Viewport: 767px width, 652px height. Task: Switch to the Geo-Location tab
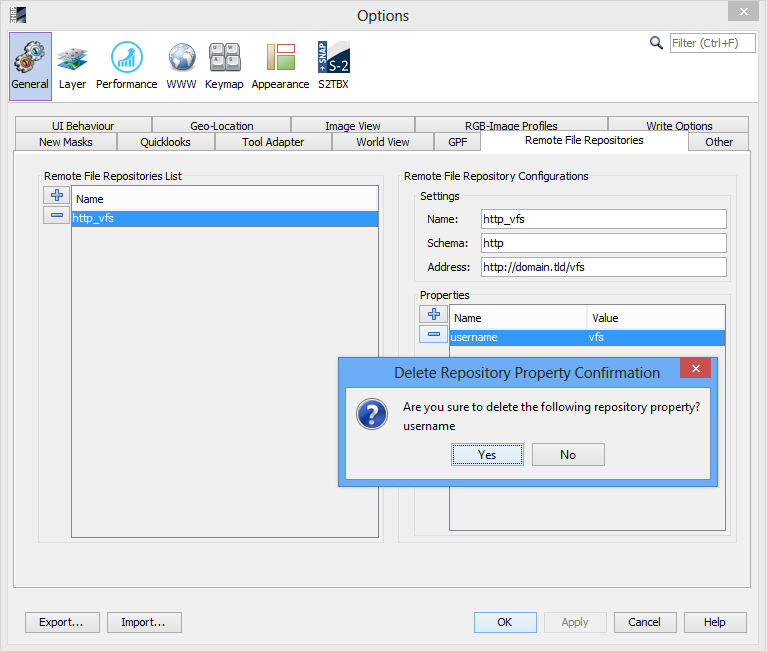(222, 125)
